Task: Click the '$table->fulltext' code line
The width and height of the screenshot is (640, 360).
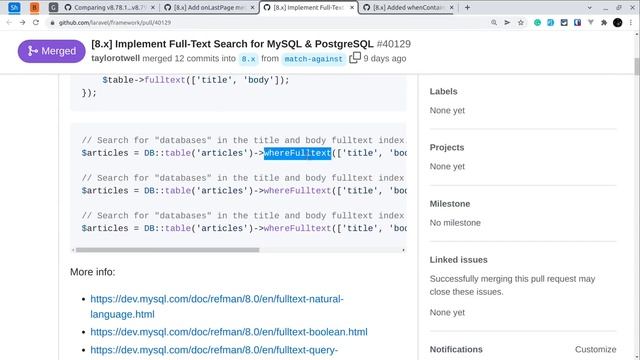Action: tap(196, 80)
